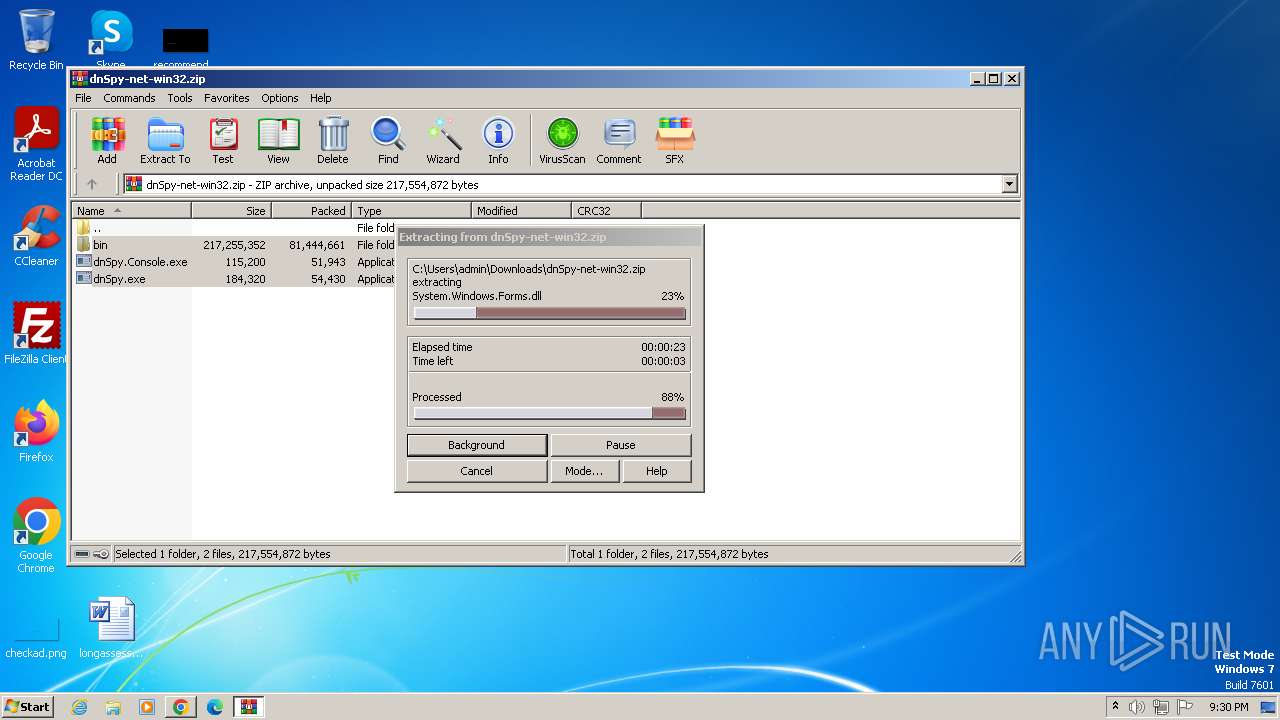Sort by the Name column header
Screen dimensions: 1280x720
131,210
